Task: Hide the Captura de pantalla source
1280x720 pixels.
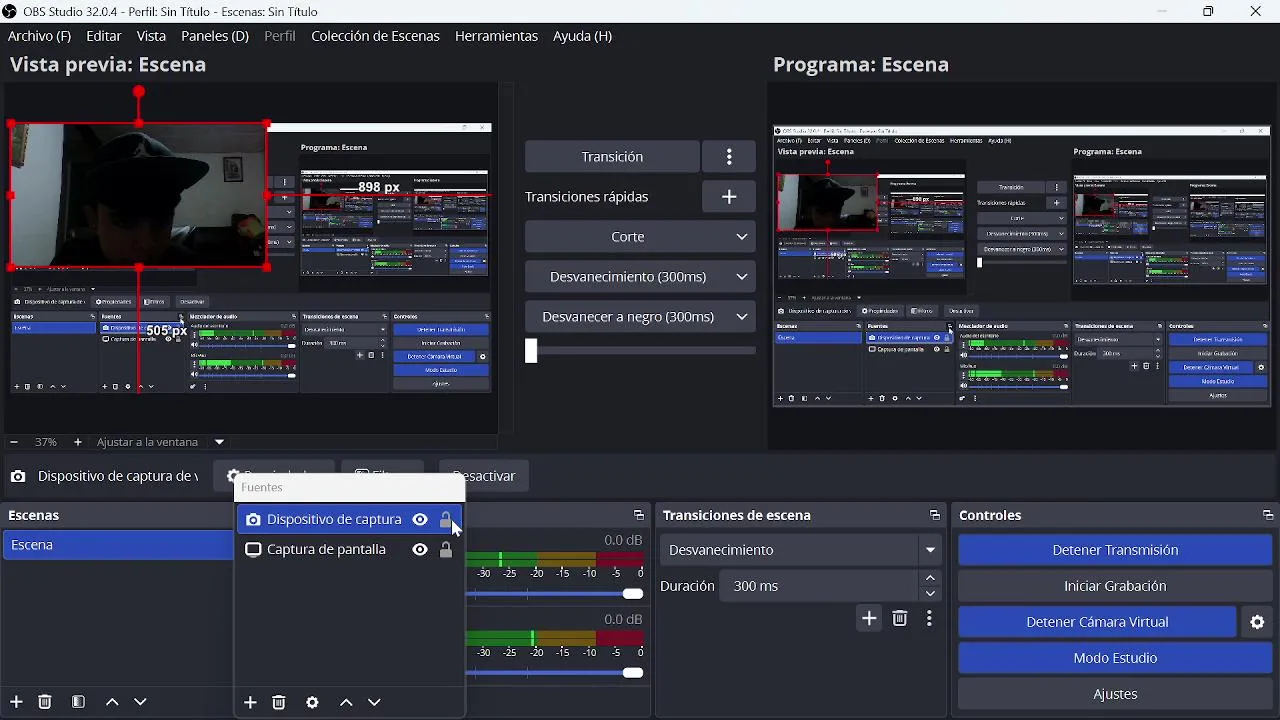Action: point(420,550)
